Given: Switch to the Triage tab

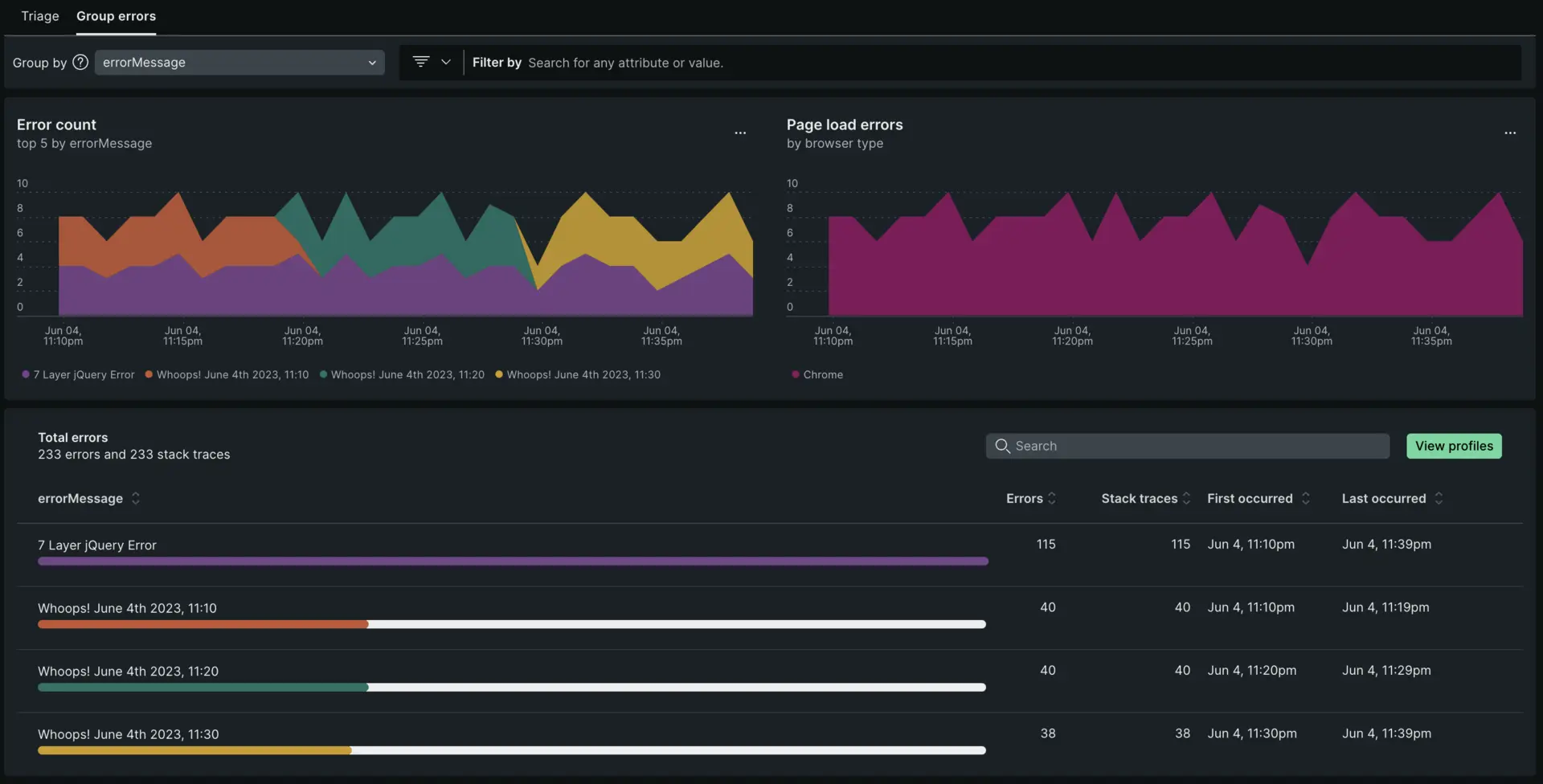Looking at the screenshot, I should click(x=40, y=16).
